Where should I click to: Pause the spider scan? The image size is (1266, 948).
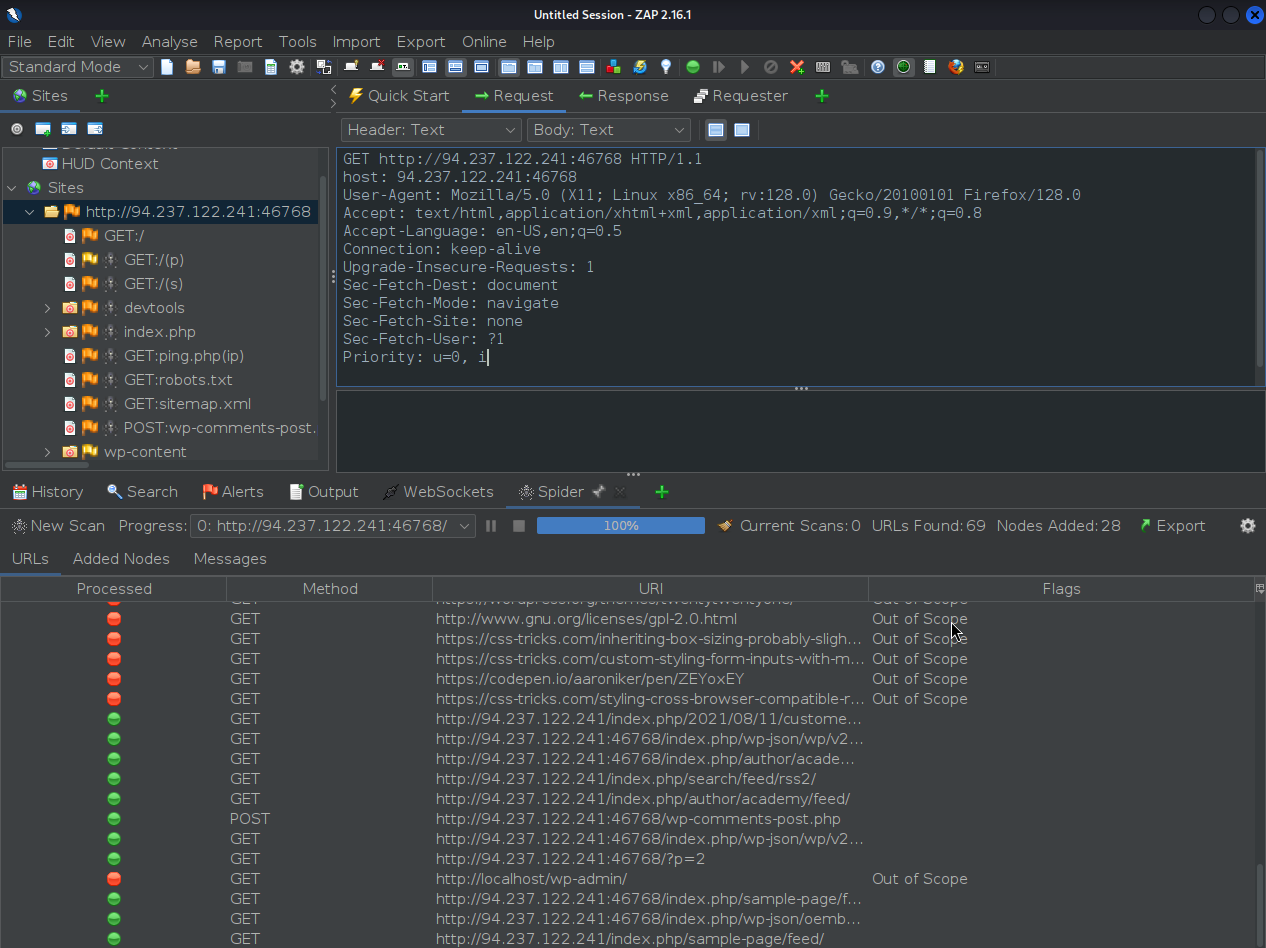pyautogui.click(x=491, y=526)
